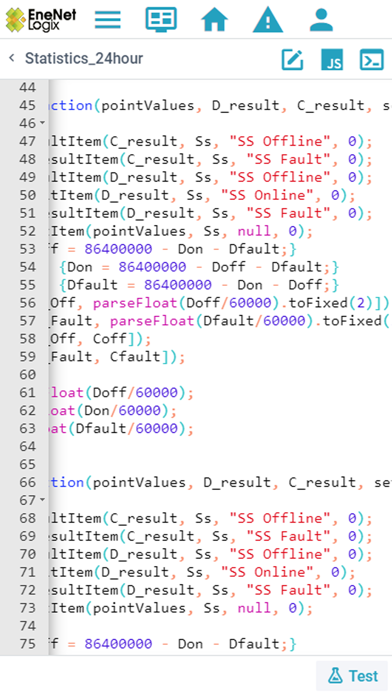
Task: Click Don/60000 expression on line 62
Action: point(123,411)
